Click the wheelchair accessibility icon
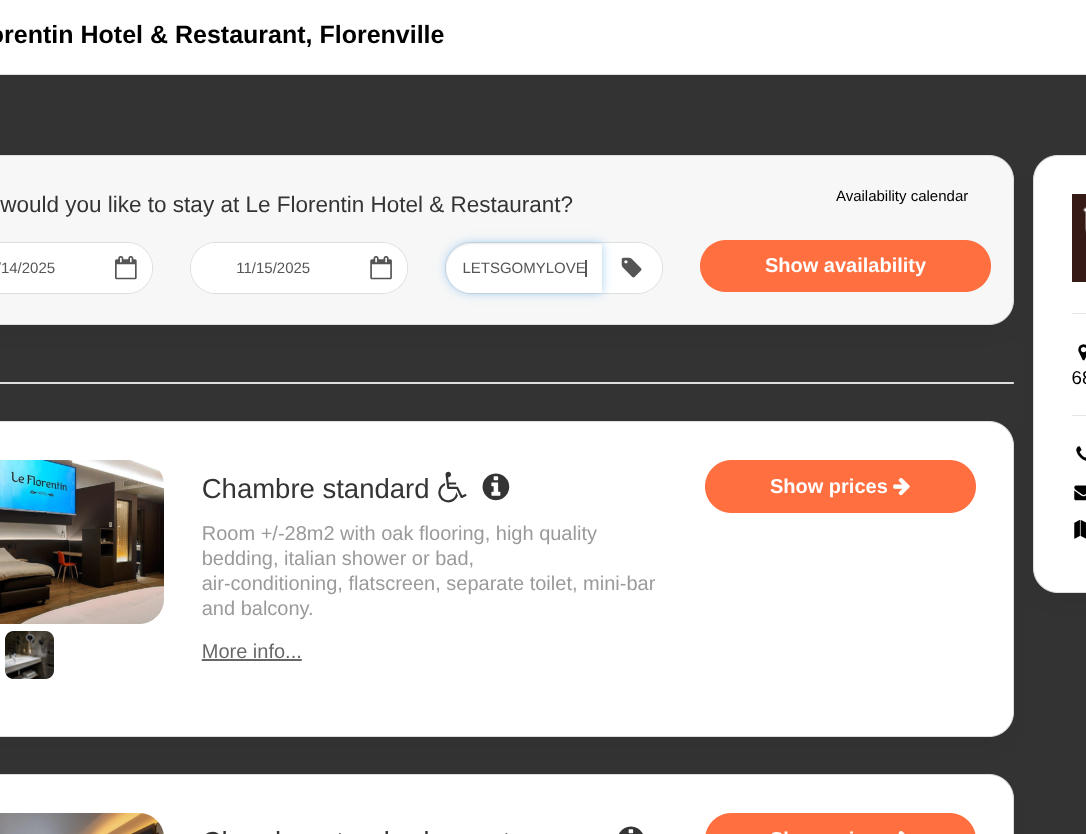This screenshot has height=834, width=1086. point(452,487)
